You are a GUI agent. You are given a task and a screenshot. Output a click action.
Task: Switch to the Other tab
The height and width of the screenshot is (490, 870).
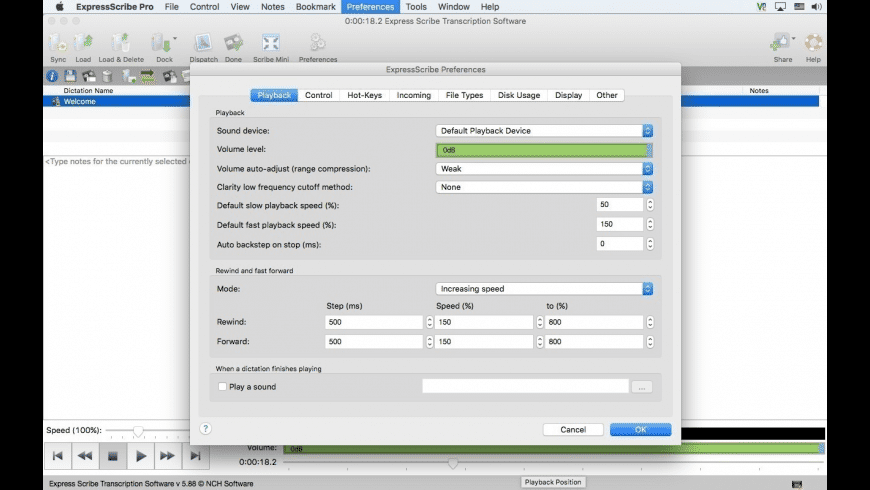click(x=607, y=95)
